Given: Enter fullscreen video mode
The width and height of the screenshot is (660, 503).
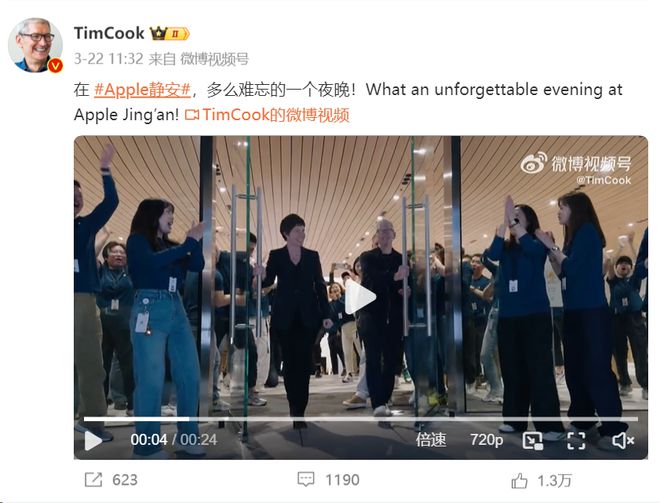Looking at the screenshot, I should tap(576, 441).
